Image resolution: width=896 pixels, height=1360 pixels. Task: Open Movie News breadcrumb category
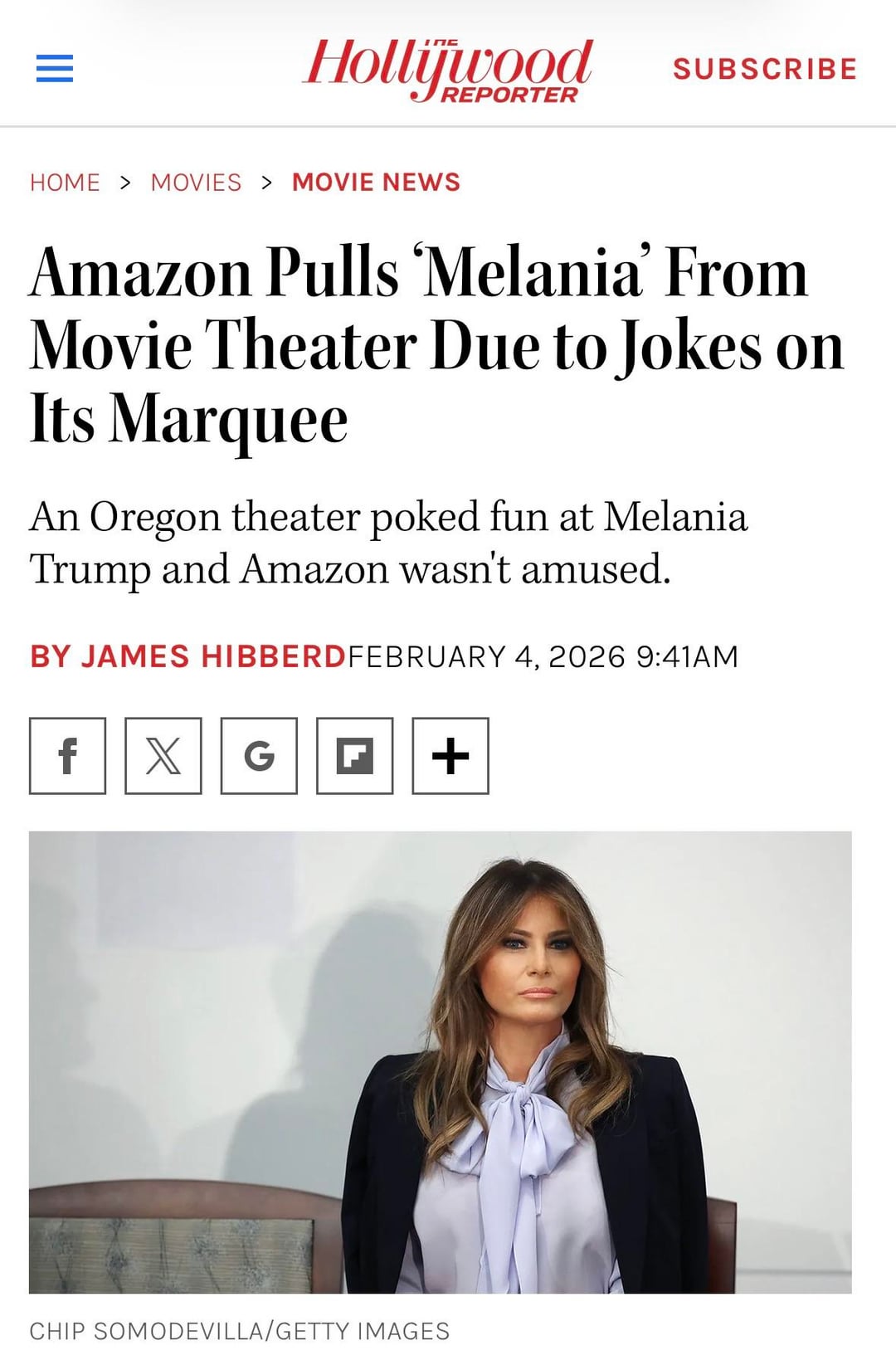376,183
